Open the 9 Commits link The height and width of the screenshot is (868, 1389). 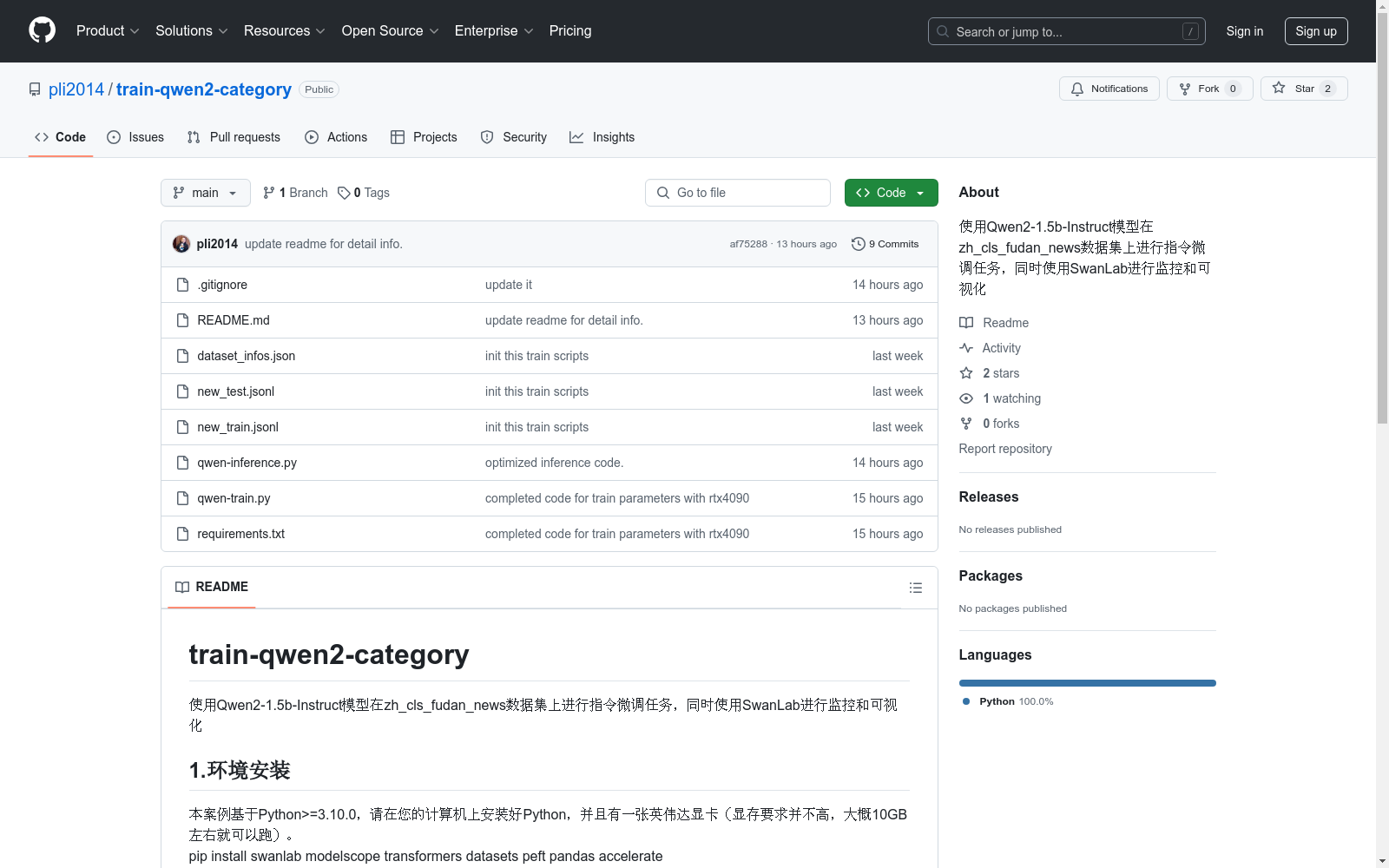(885, 244)
